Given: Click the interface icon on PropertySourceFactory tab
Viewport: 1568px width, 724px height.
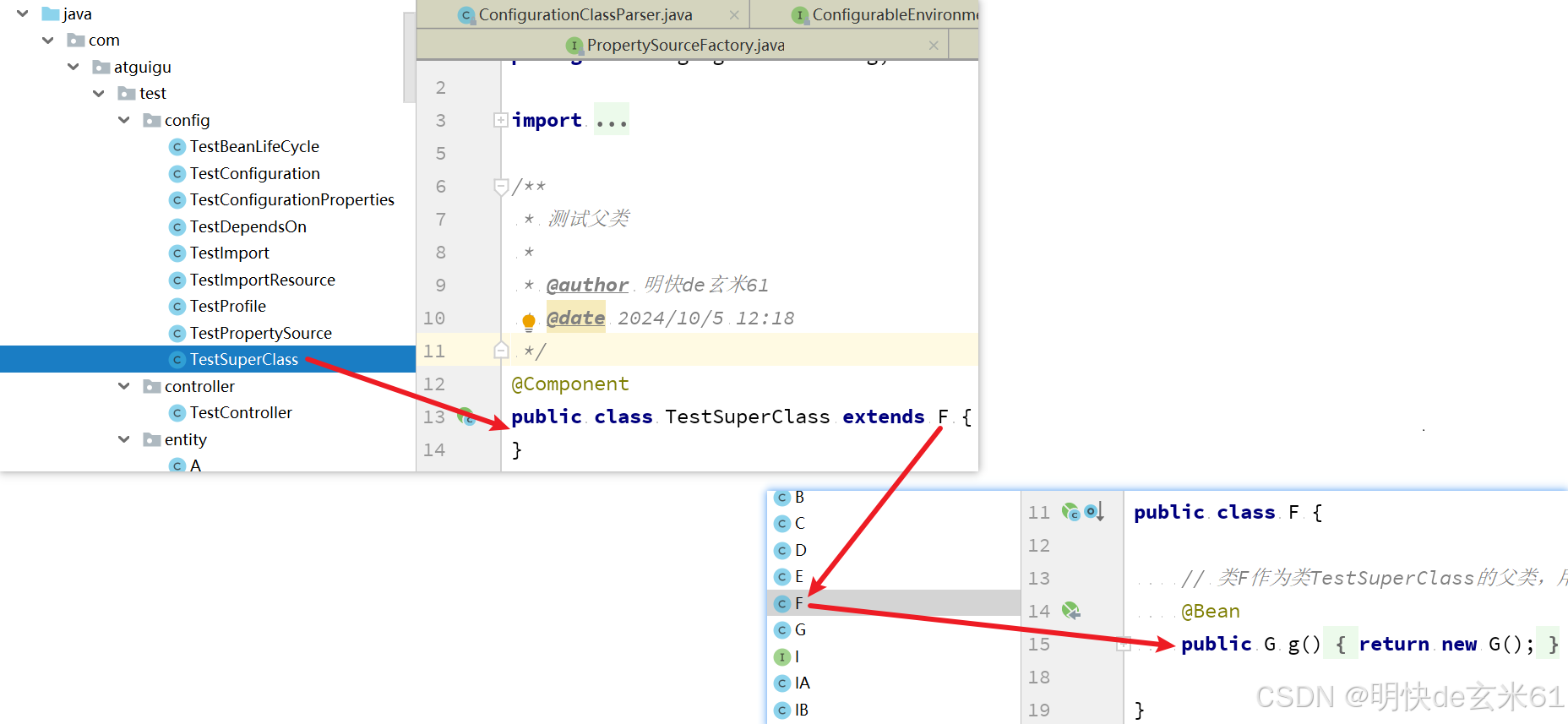Looking at the screenshot, I should coord(574,46).
